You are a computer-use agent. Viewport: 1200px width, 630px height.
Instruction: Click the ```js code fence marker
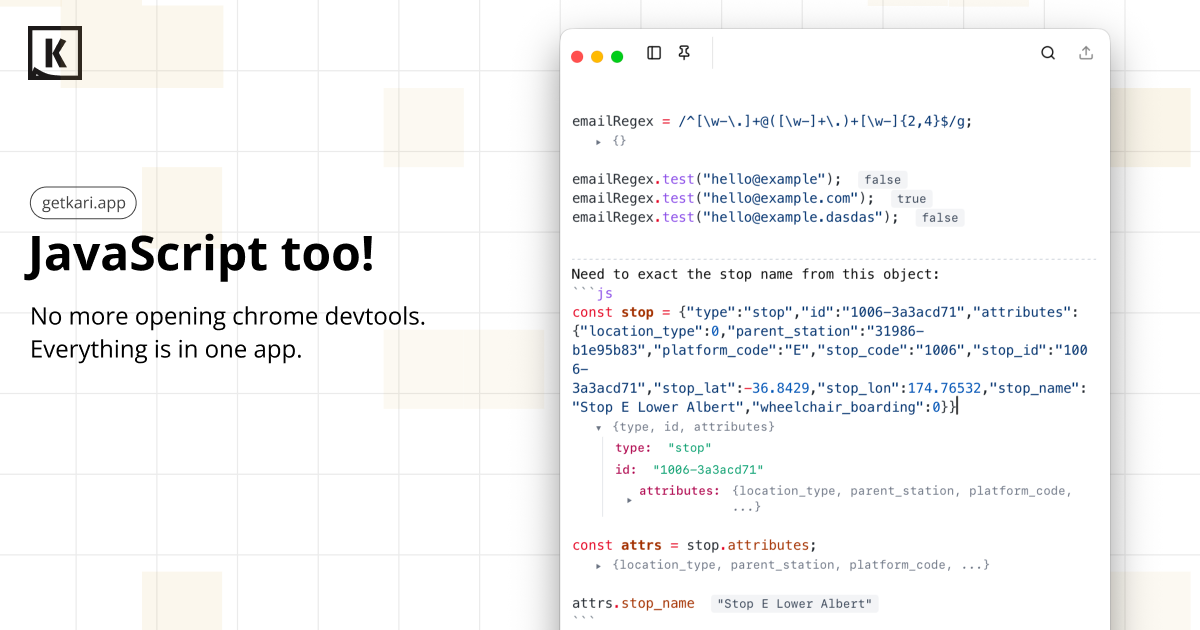click(x=592, y=293)
